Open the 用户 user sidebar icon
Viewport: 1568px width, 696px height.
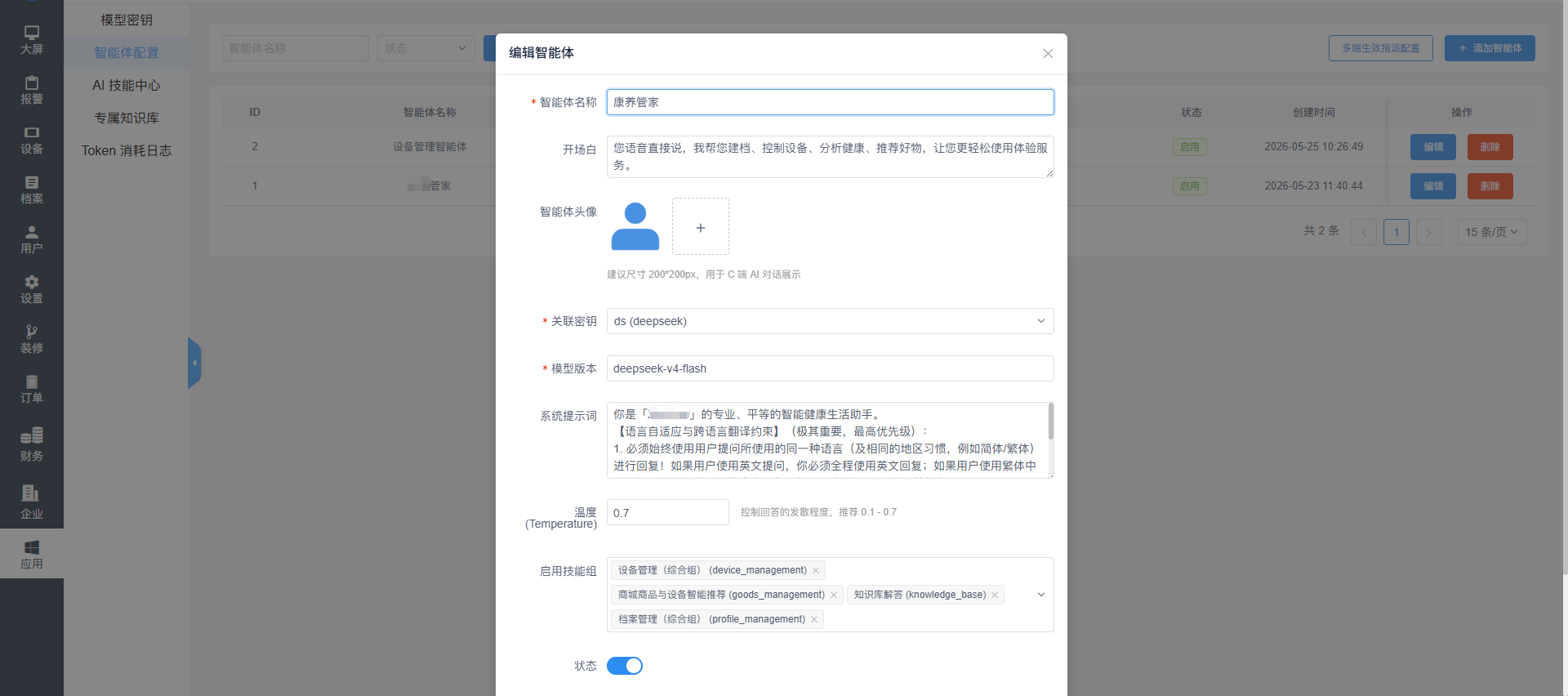pos(32,239)
